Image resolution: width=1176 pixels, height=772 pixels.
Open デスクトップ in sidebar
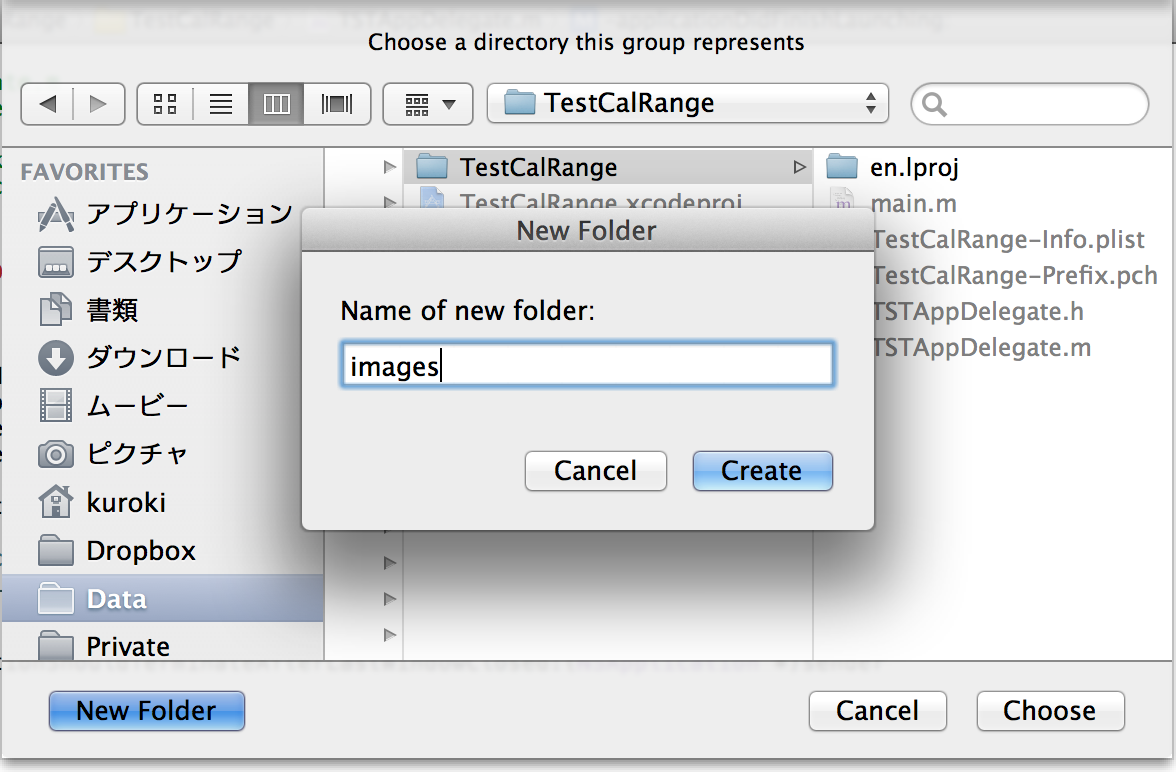[165, 261]
